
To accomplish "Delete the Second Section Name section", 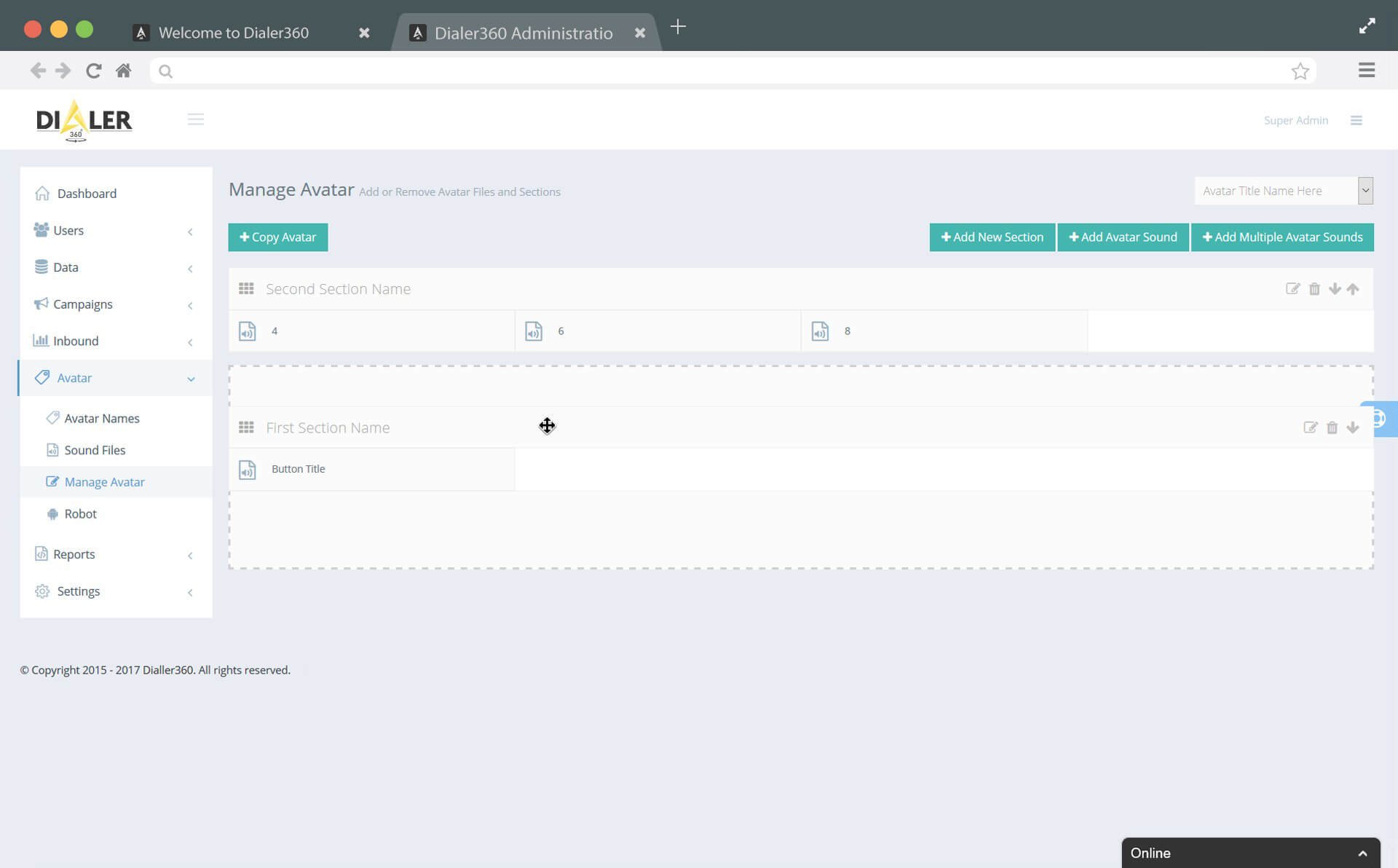I will (1314, 288).
